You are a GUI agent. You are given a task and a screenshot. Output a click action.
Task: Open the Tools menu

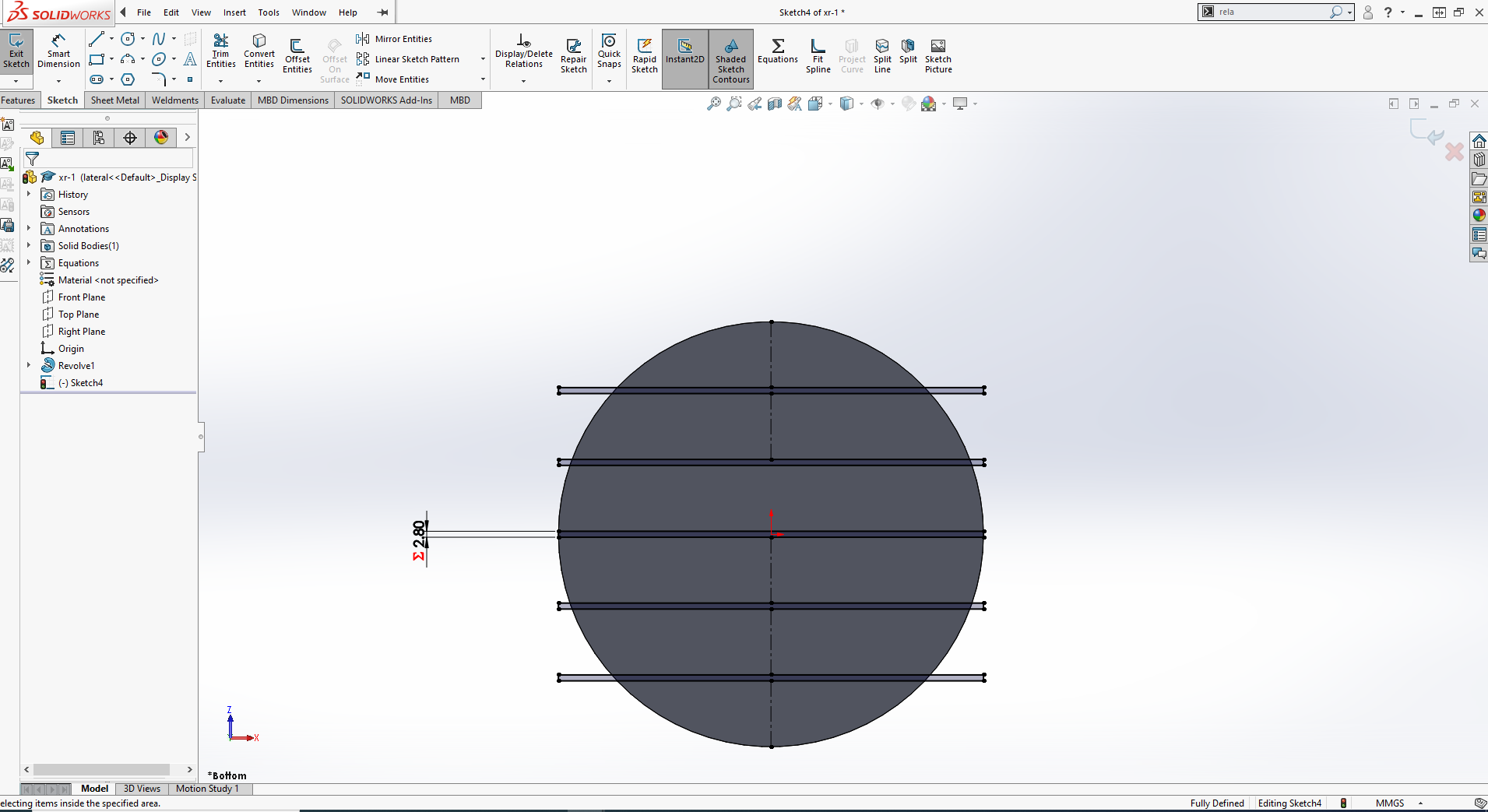click(x=269, y=12)
